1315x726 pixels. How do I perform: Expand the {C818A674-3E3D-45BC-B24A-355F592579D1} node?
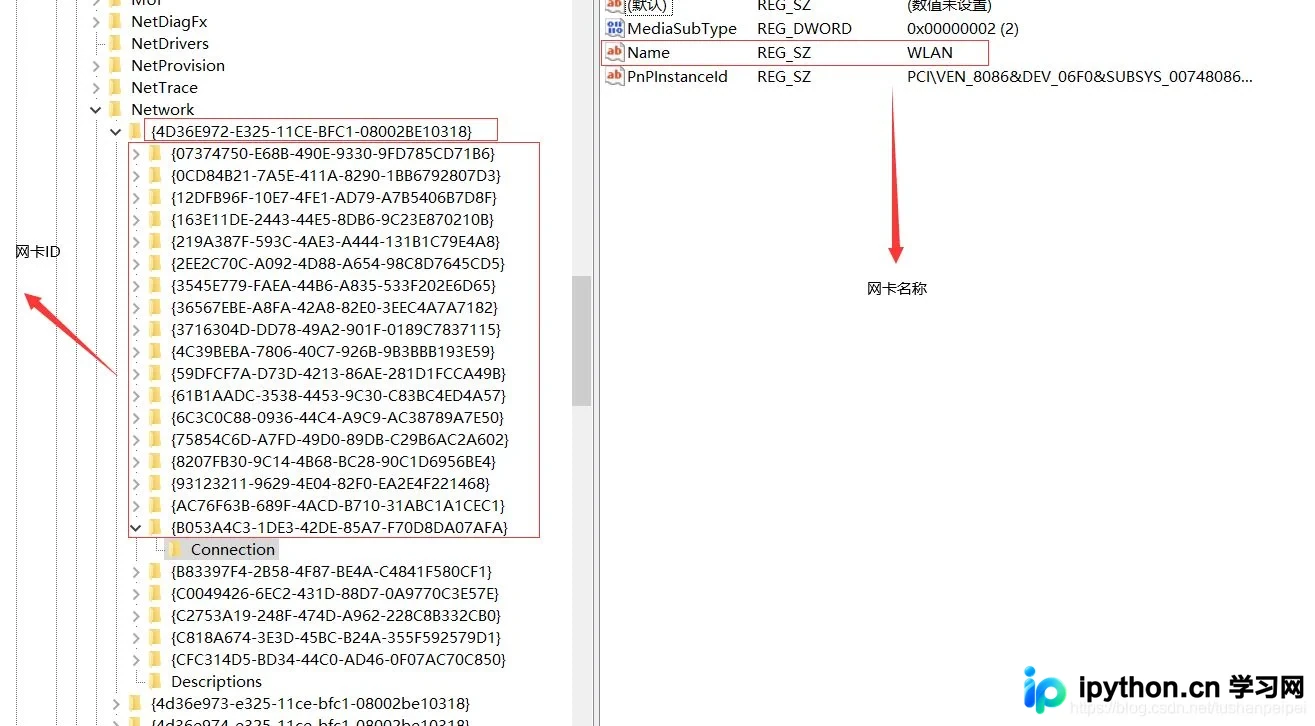tap(136, 637)
